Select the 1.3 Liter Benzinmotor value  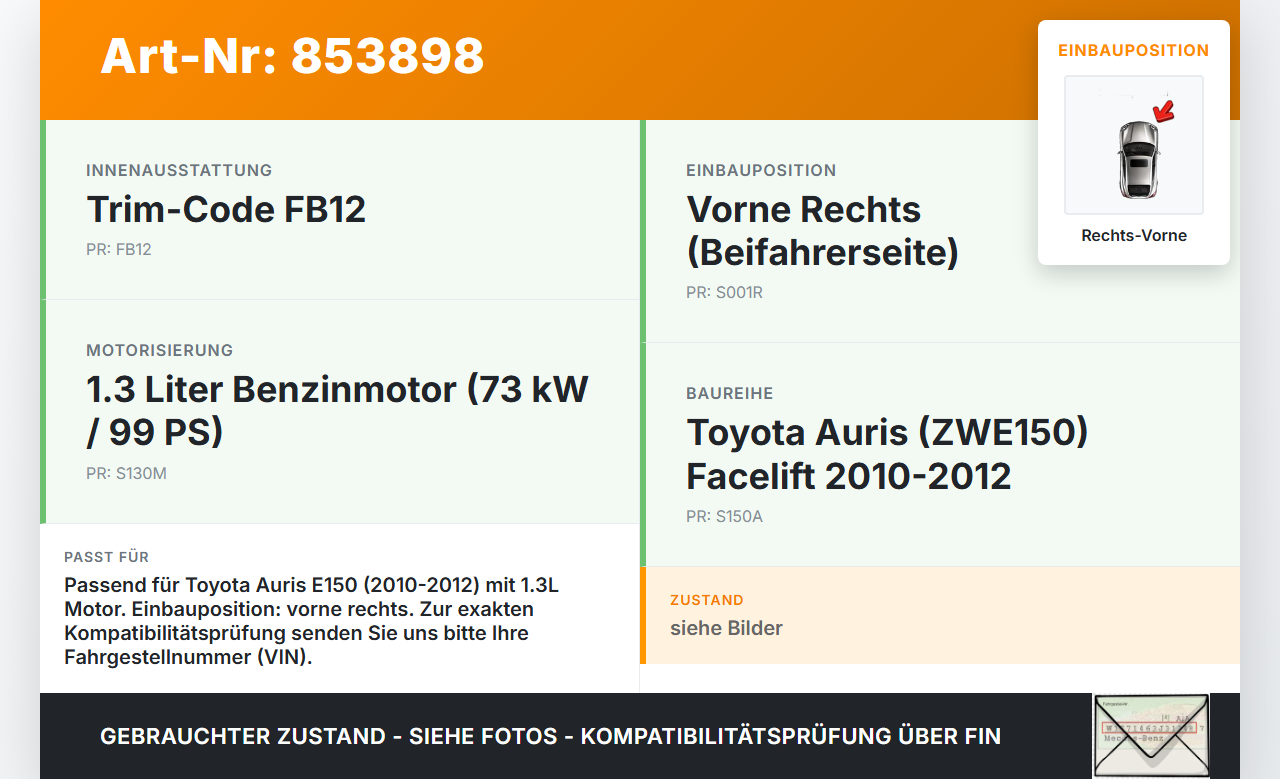tap(337, 410)
